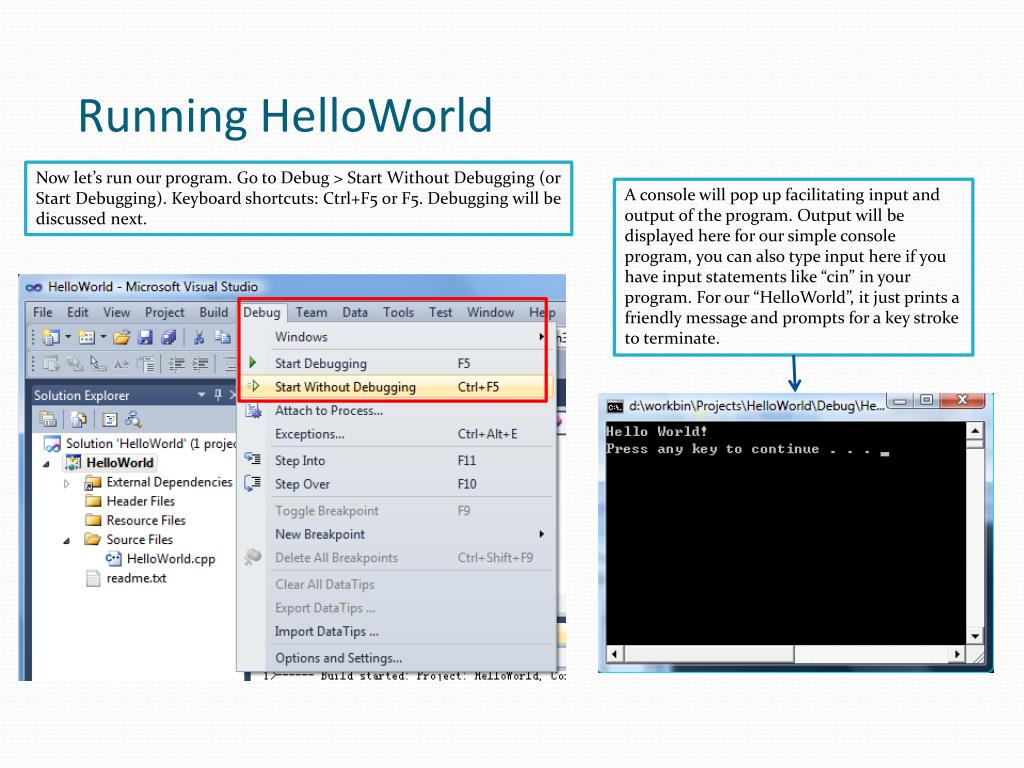Click the Step Over icon
This screenshot has width=1024, height=768.
[x=253, y=483]
